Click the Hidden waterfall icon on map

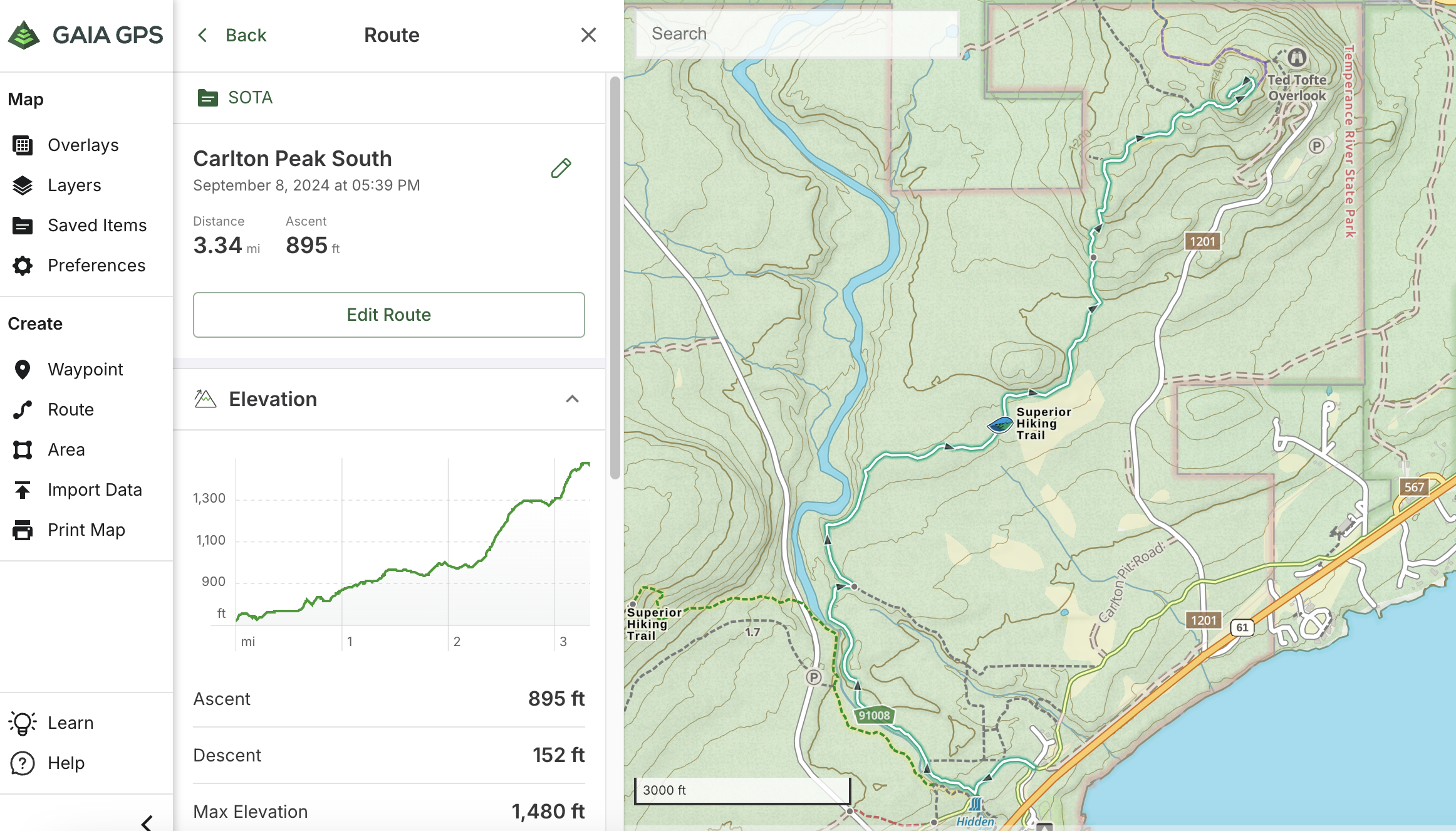976,804
